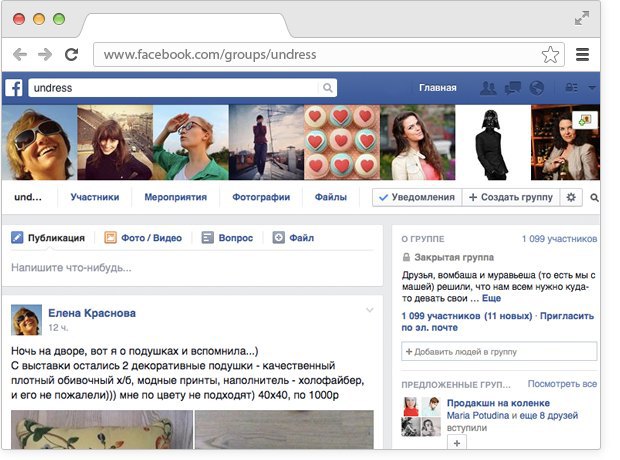This screenshot has width=620, height=460.
Task: Open the browser hamburger menu
Action: 582,54
